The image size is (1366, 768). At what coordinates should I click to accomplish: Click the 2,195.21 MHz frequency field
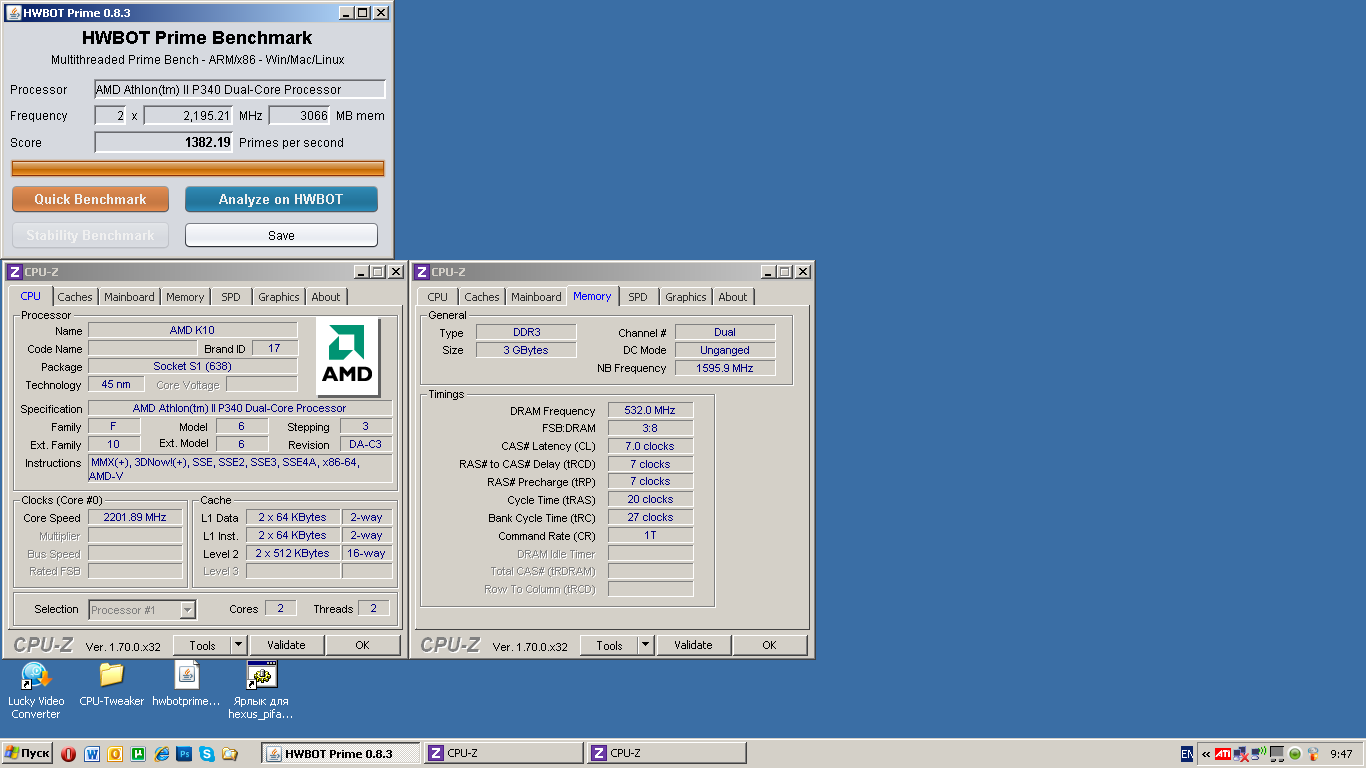[189, 115]
